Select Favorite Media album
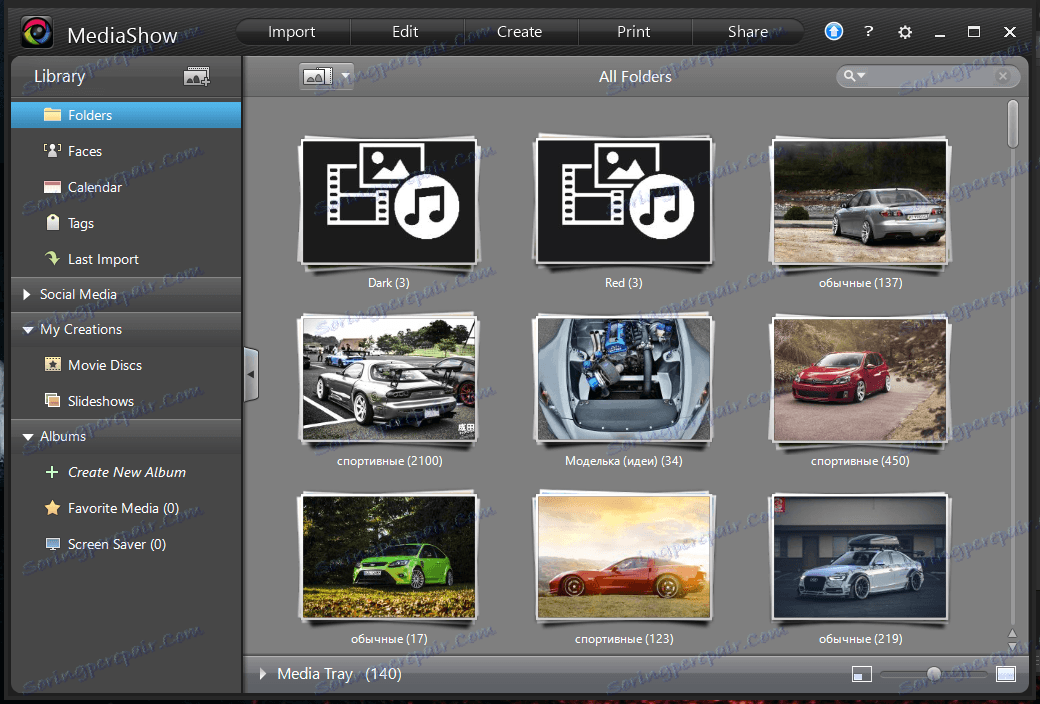This screenshot has height=704, width=1040. click(123, 508)
